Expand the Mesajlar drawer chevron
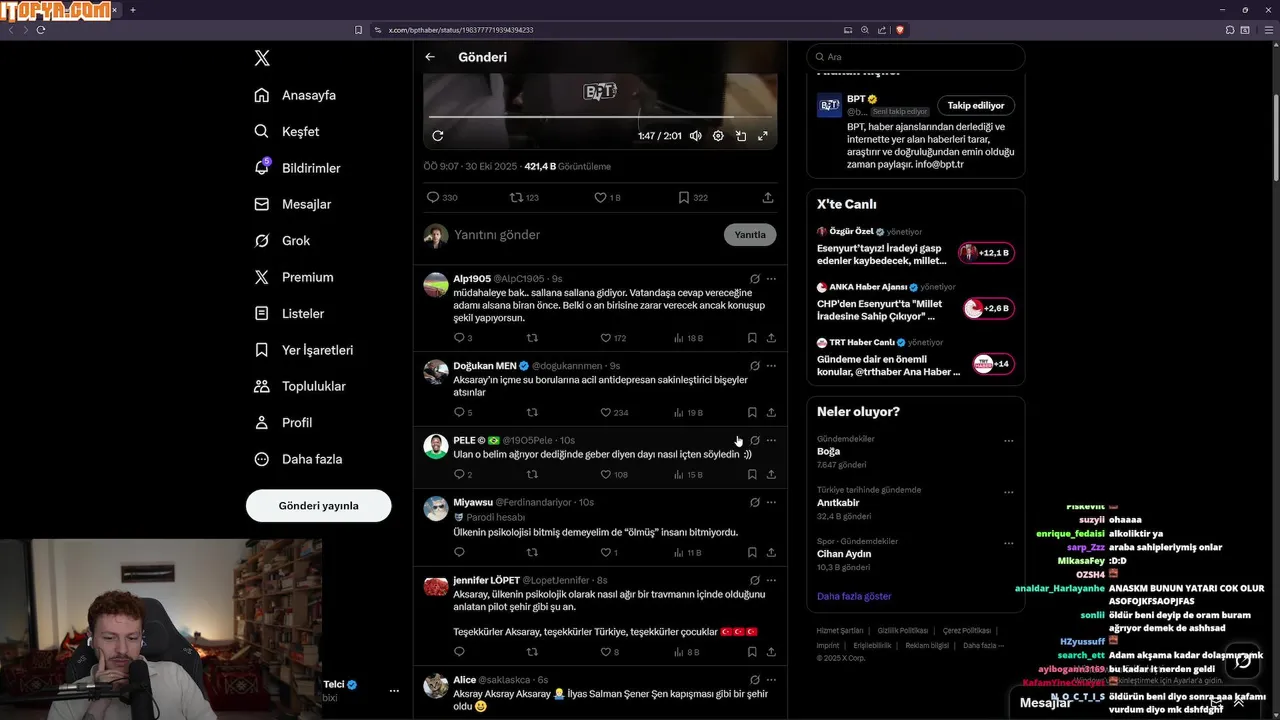1280x720 pixels. 1239,702
